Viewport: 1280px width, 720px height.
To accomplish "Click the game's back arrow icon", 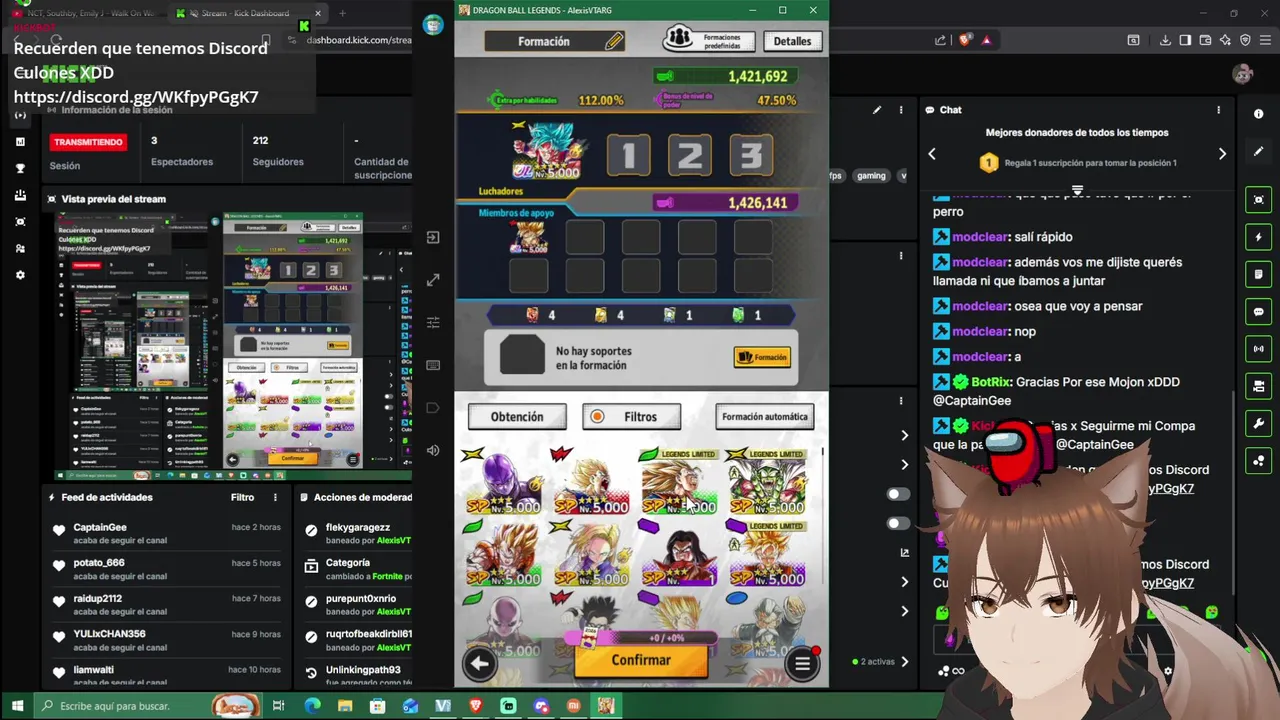I will pyautogui.click(x=480, y=662).
